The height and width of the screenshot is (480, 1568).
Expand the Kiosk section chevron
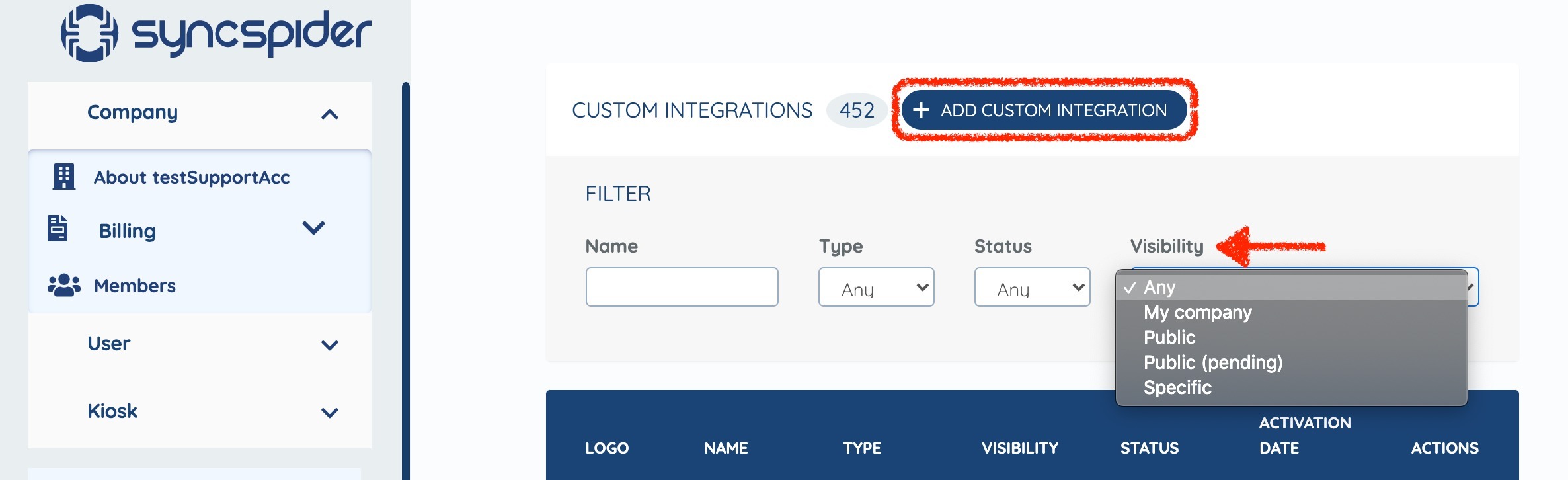pyautogui.click(x=329, y=413)
